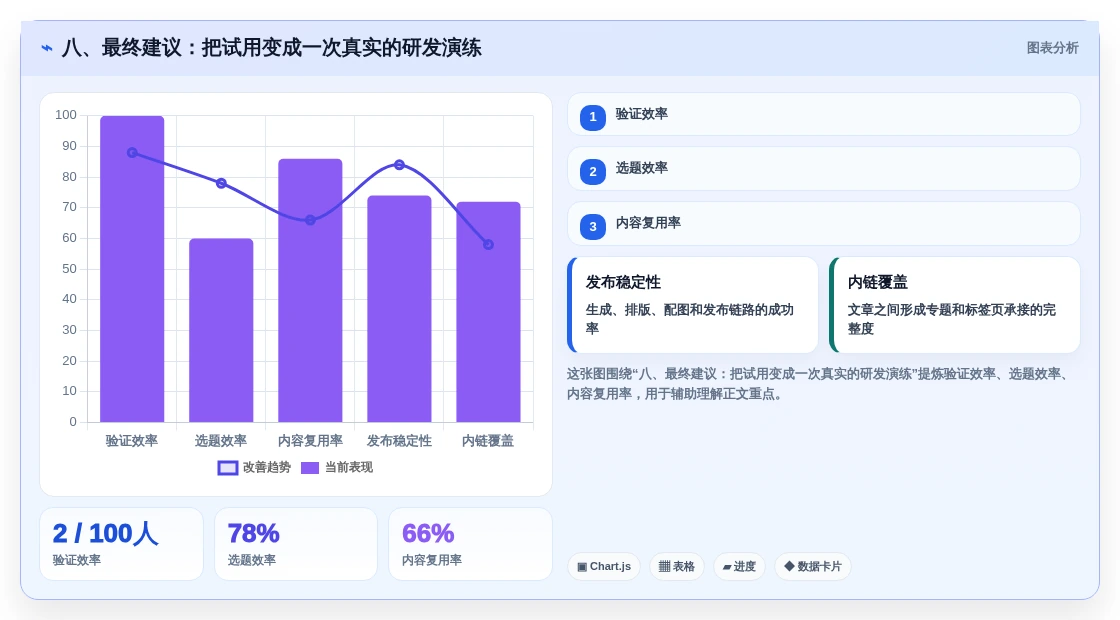Select the 进度 tag
Screen dimensions: 1120x620
pyautogui.click(x=739, y=566)
